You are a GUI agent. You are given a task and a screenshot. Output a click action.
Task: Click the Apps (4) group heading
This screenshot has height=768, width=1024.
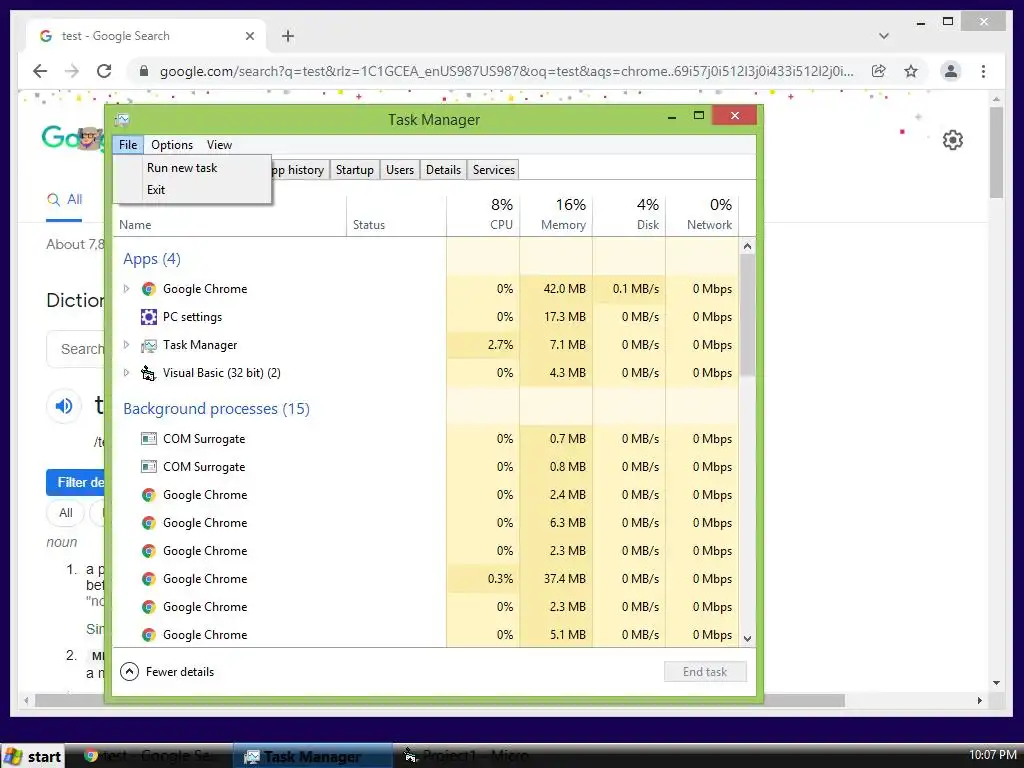tap(152, 259)
